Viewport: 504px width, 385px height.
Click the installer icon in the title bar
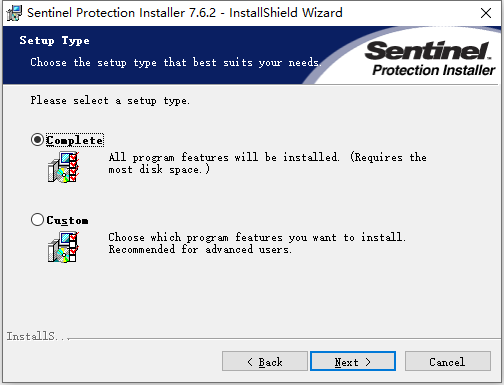(14, 13)
